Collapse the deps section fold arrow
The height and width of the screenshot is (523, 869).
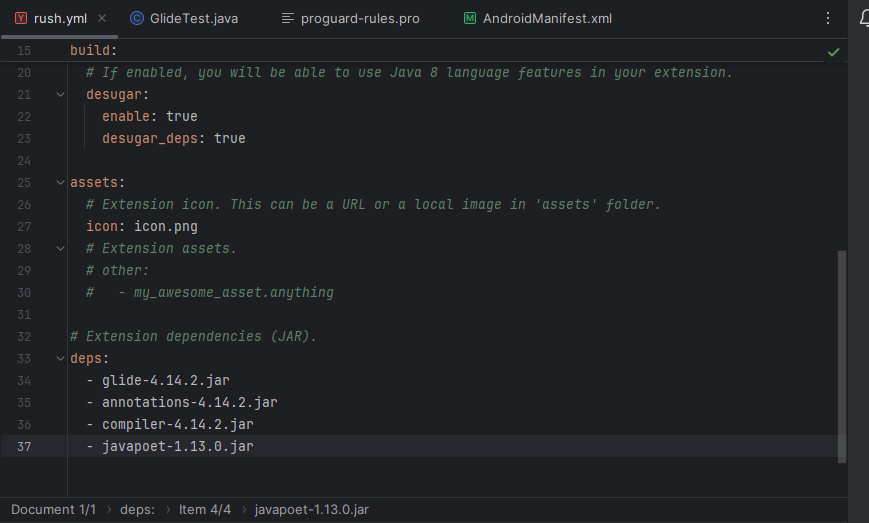click(60, 358)
